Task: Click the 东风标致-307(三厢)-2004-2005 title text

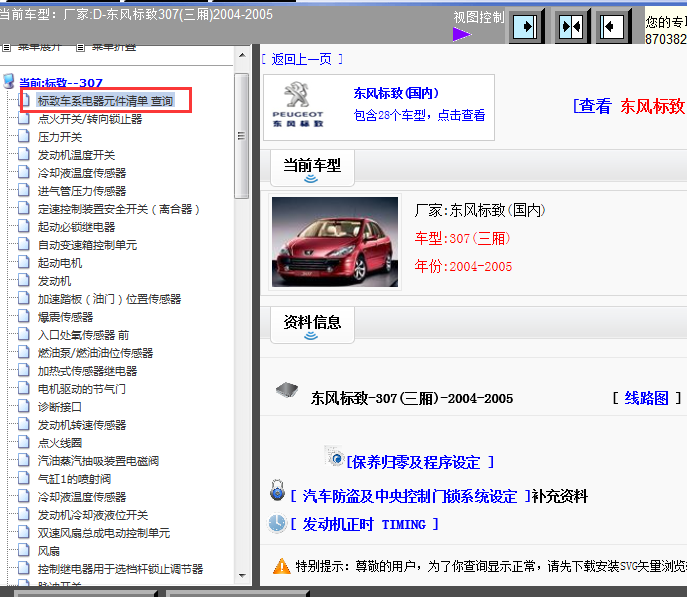Action: pos(412,398)
